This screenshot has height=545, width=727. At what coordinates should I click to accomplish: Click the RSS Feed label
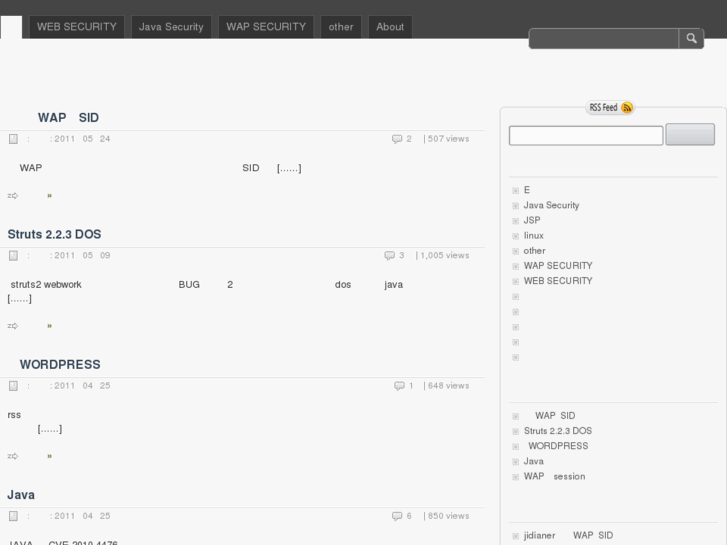pos(603,108)
